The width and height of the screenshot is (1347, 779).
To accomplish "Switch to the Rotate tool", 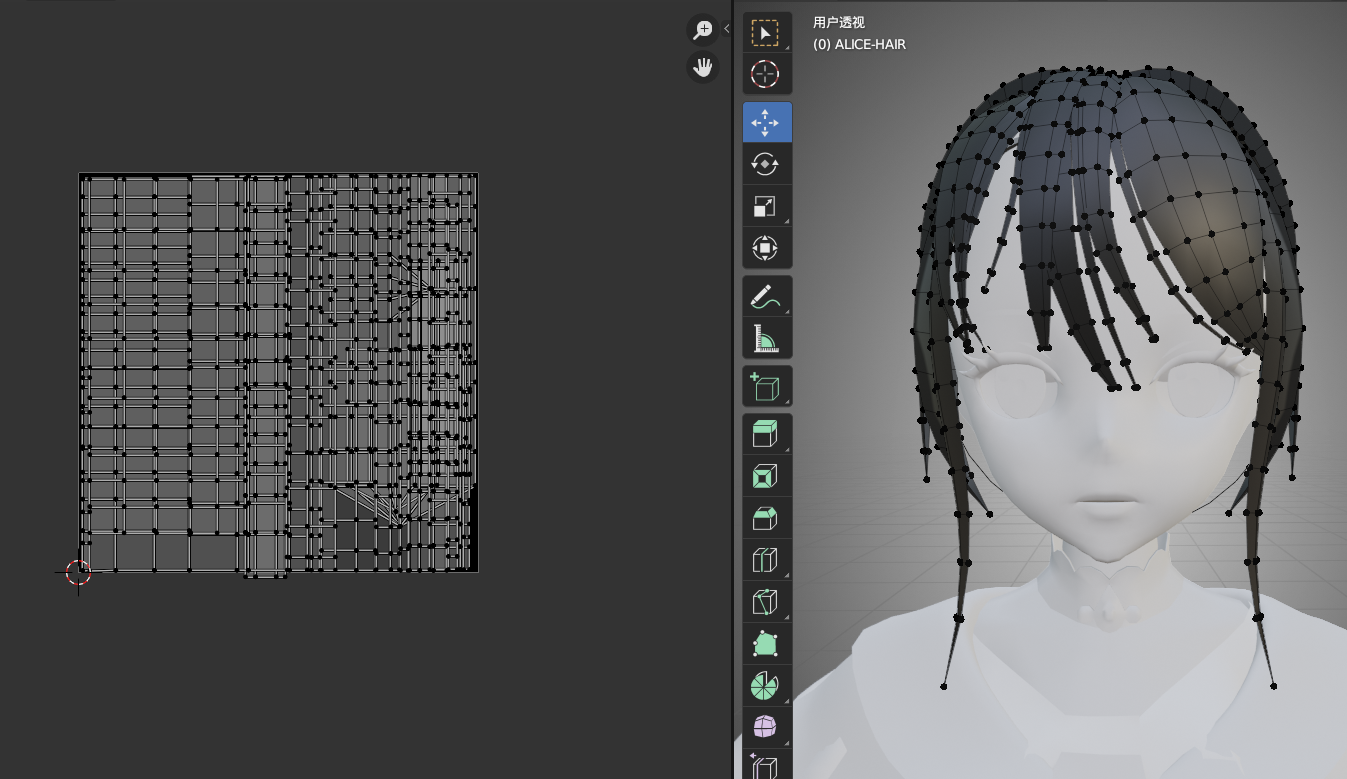I will (765, 163).
